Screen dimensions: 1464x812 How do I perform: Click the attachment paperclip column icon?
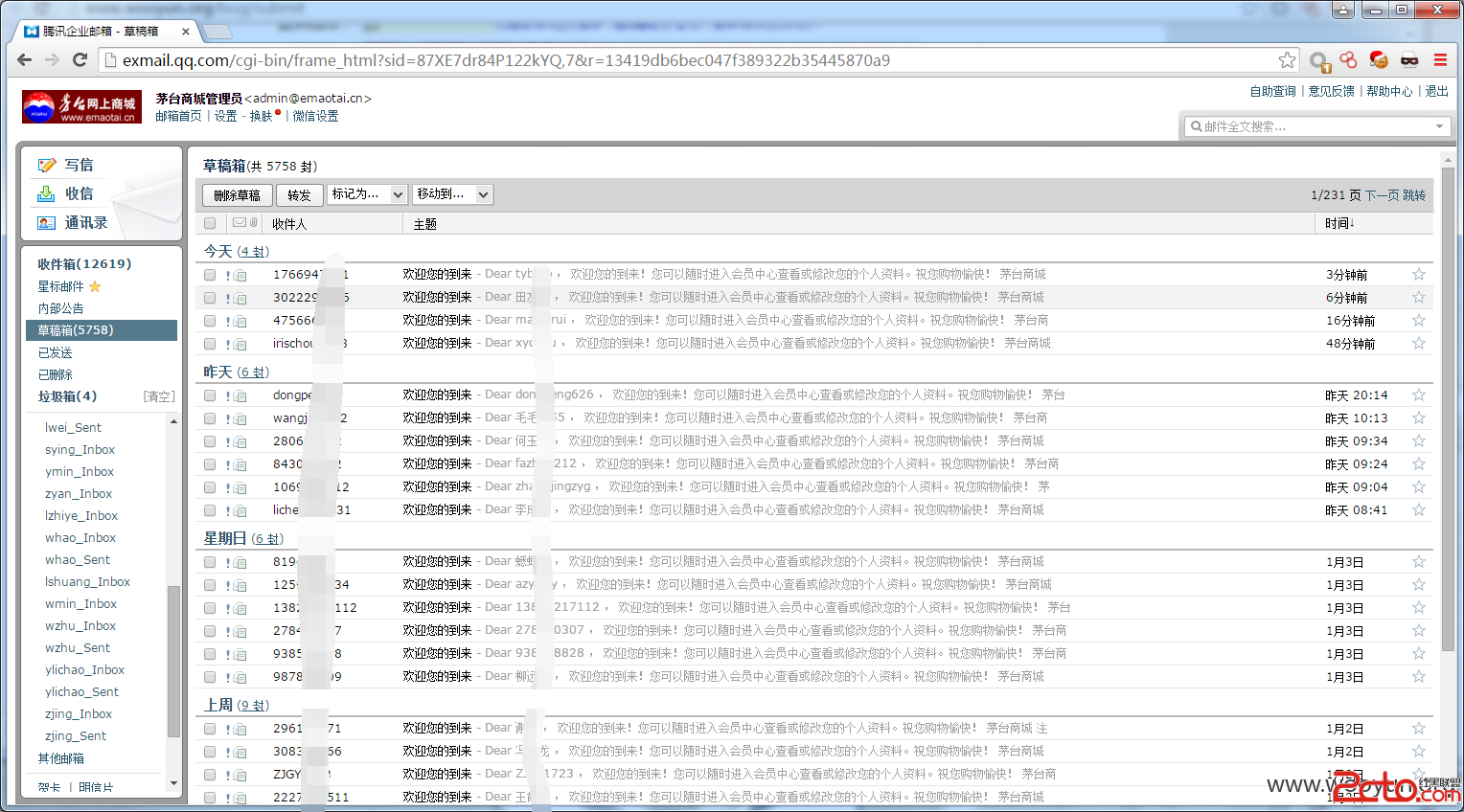click(x=253, y=222)
